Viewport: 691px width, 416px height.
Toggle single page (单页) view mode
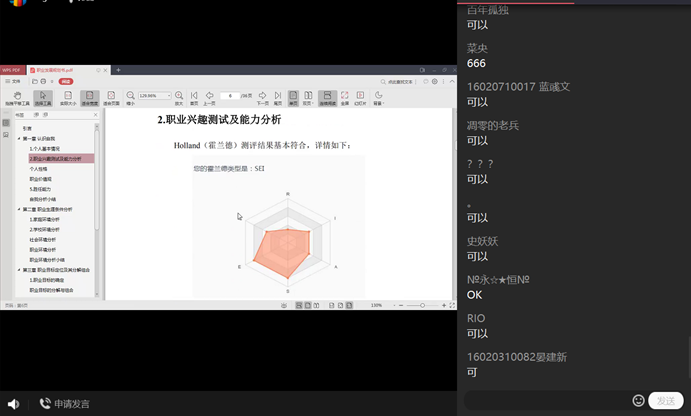click(293, 97)
